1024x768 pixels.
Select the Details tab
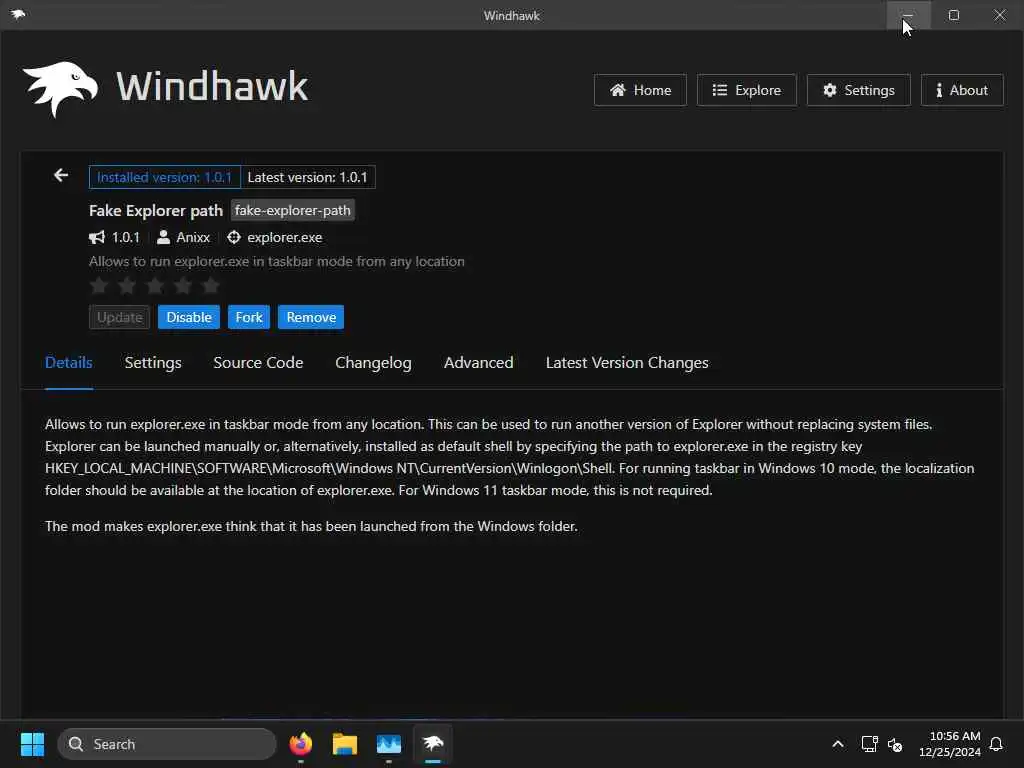coord(69,362)
